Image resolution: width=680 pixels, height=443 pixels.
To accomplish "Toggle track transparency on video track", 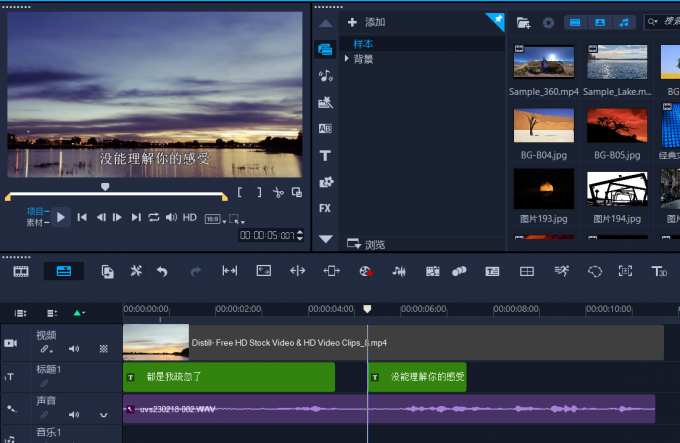I will click(104, 349).
